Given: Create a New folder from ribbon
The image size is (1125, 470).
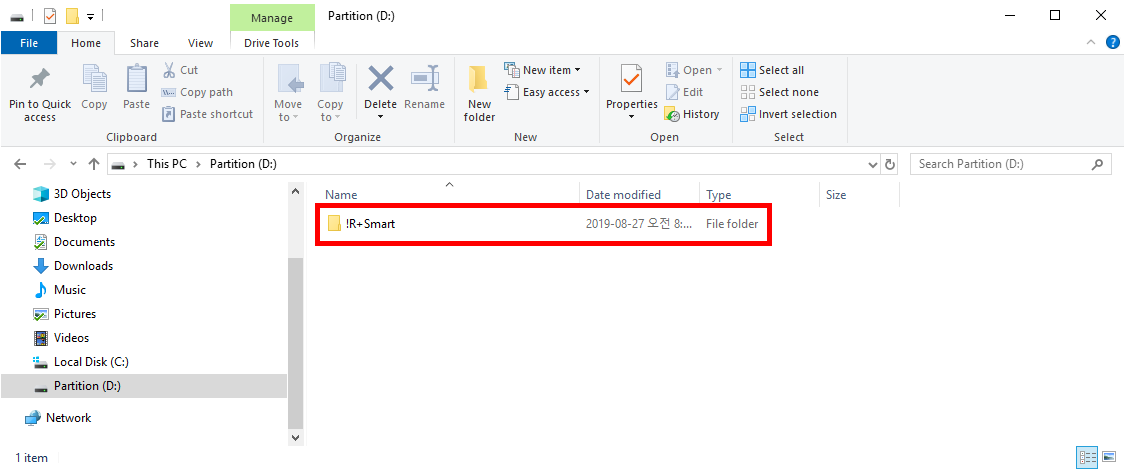Looking at the screenshot, I should coord(479,93).
